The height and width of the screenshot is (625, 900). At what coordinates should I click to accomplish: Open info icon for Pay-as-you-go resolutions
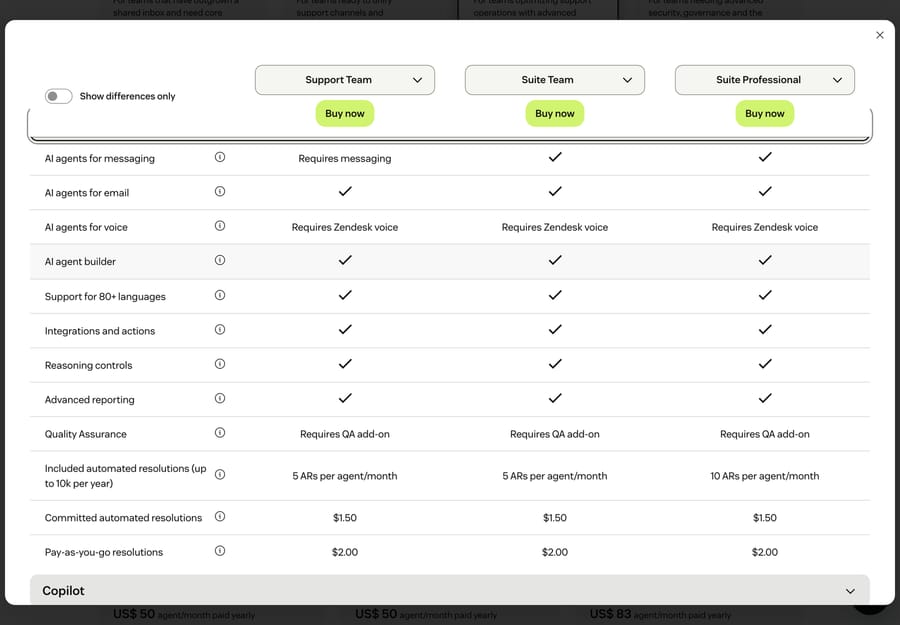click(220, 551)
